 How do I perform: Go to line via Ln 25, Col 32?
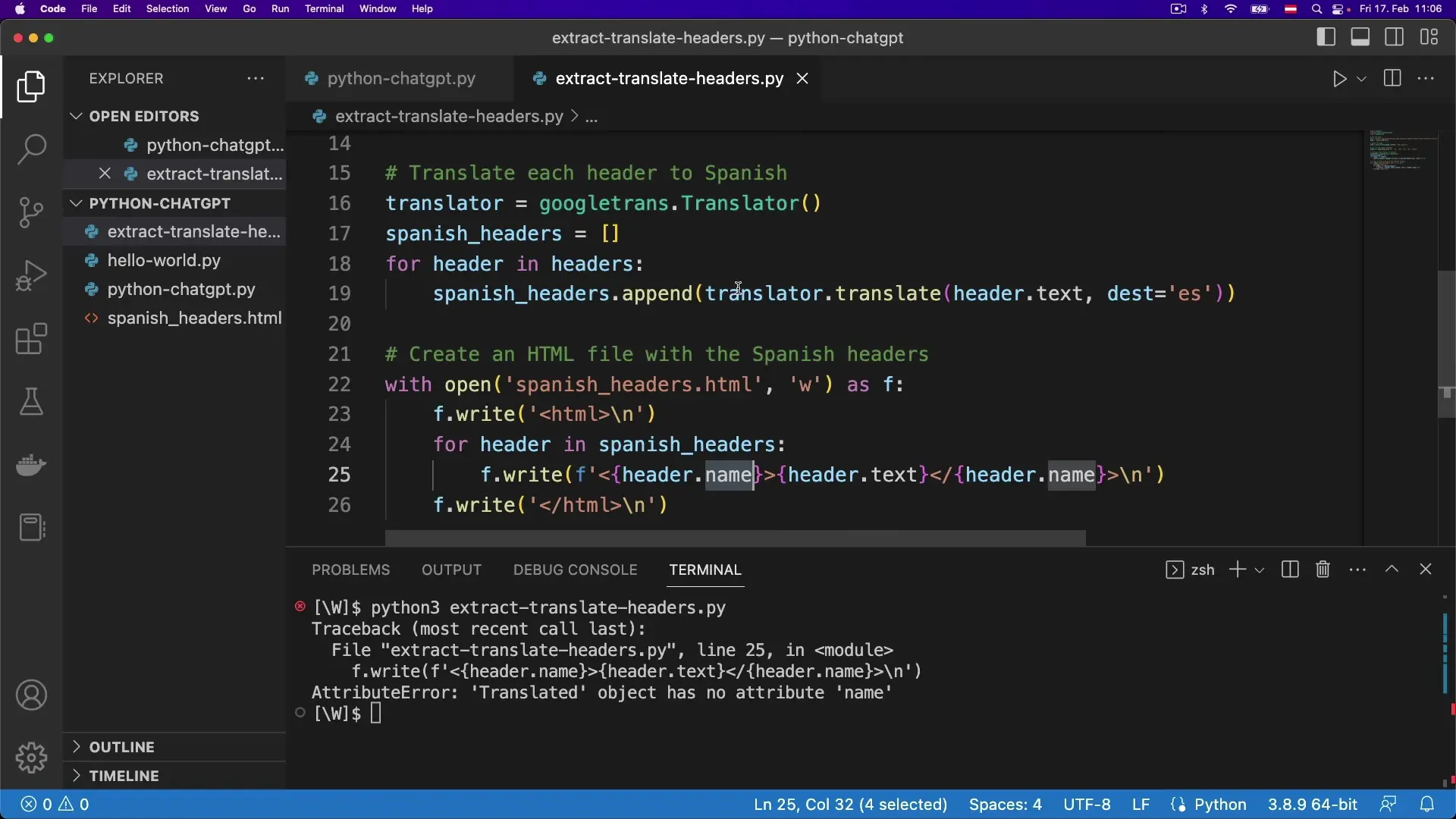click(x=851, y=805)
